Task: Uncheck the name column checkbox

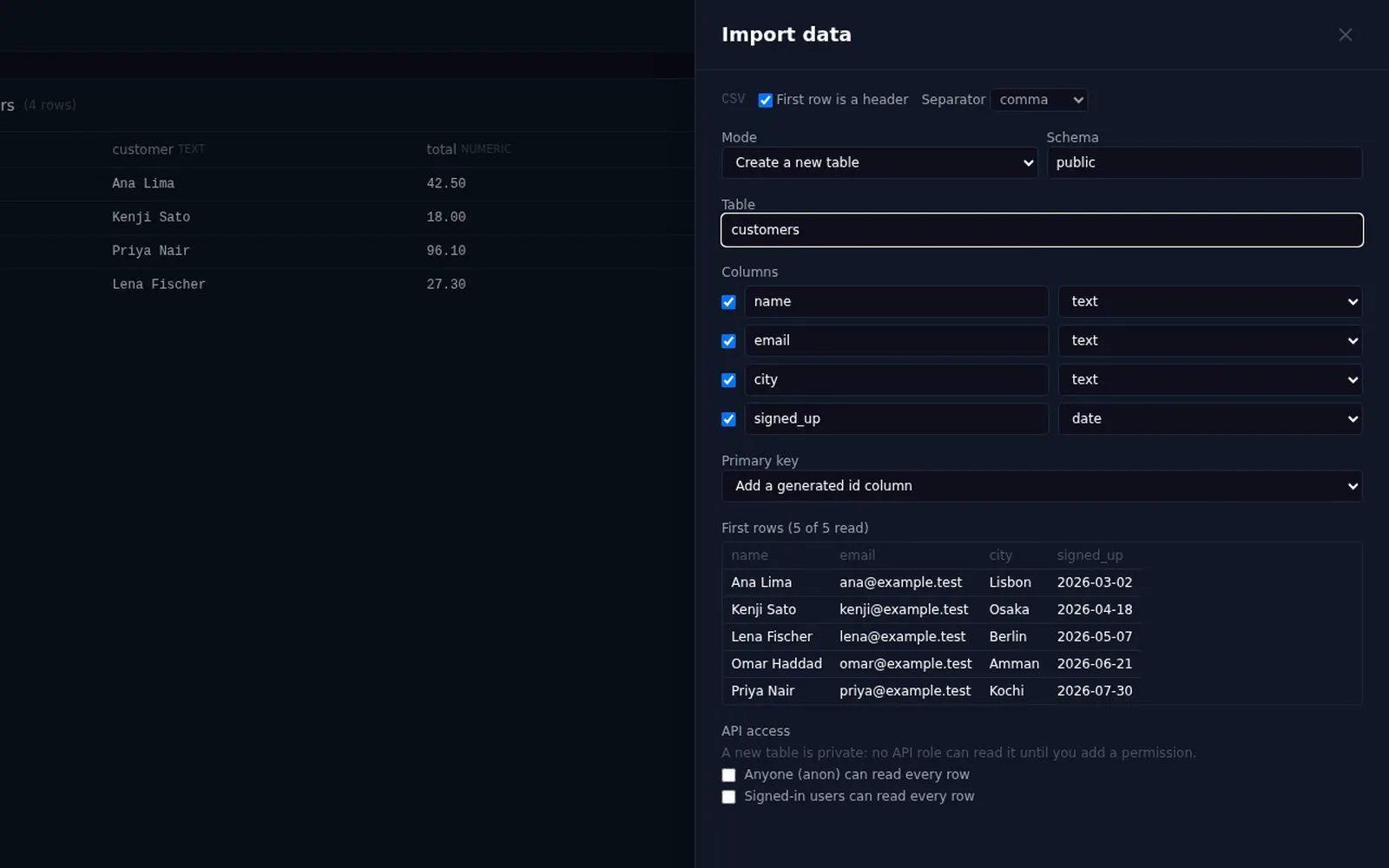Action: point(728,302)
